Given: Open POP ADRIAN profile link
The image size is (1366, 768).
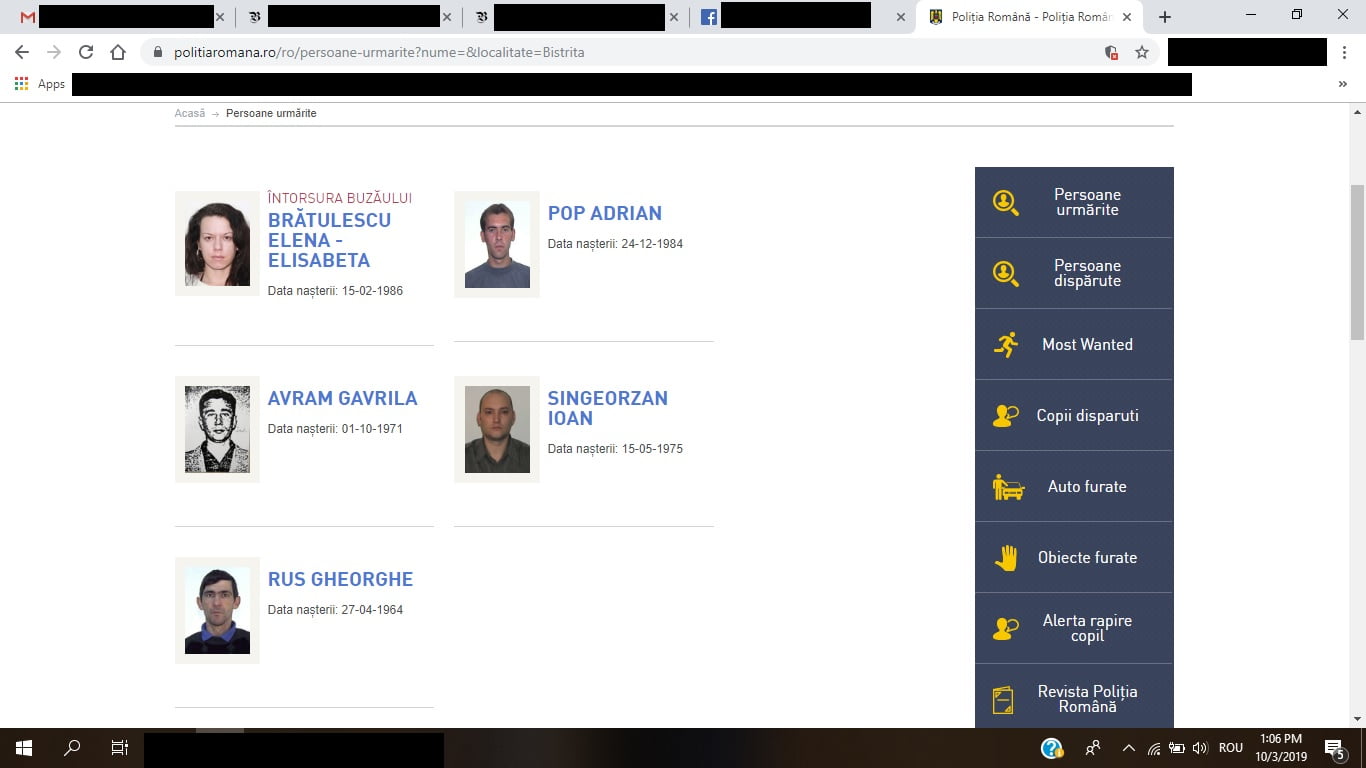Looking at the screenshot, I should pyautogui.click(x=604, y=213).
